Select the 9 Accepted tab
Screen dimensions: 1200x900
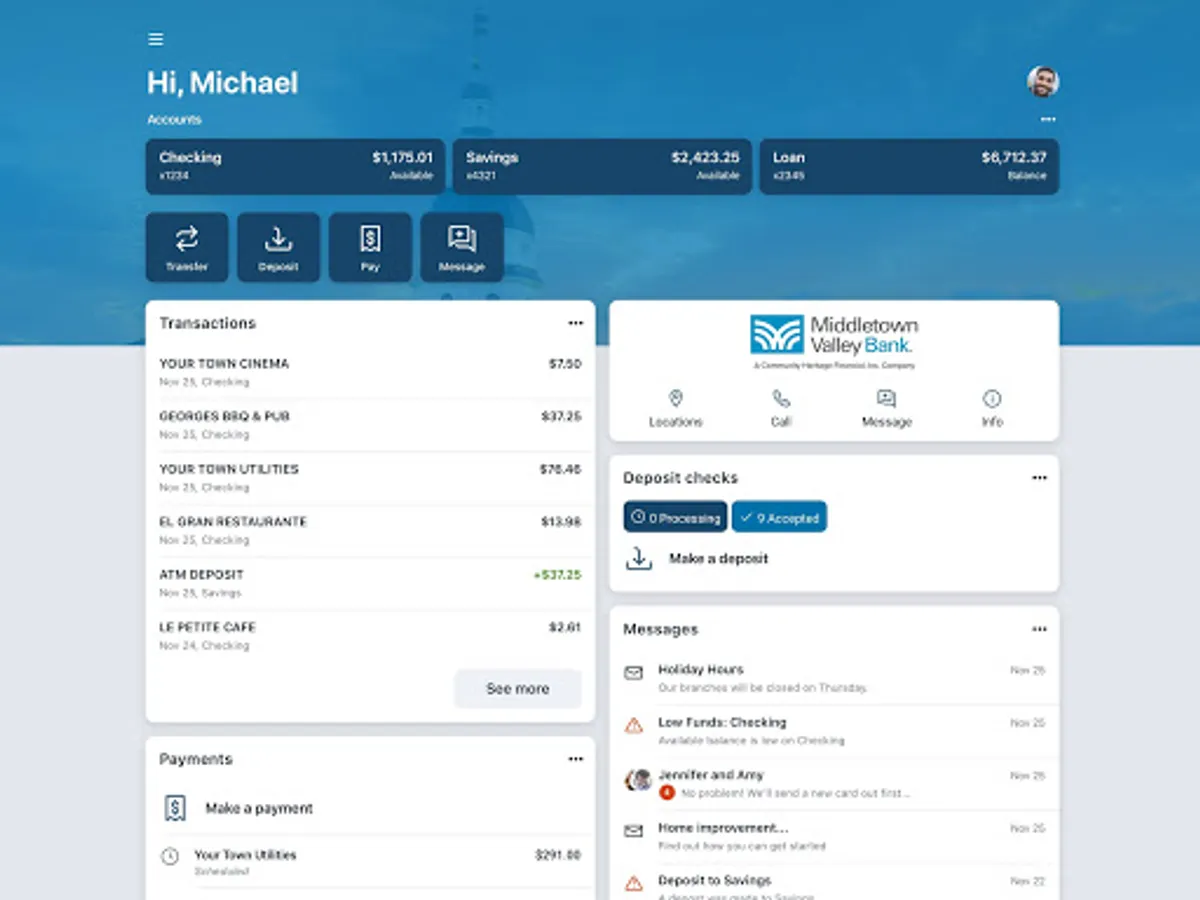(x=780, y=518)
